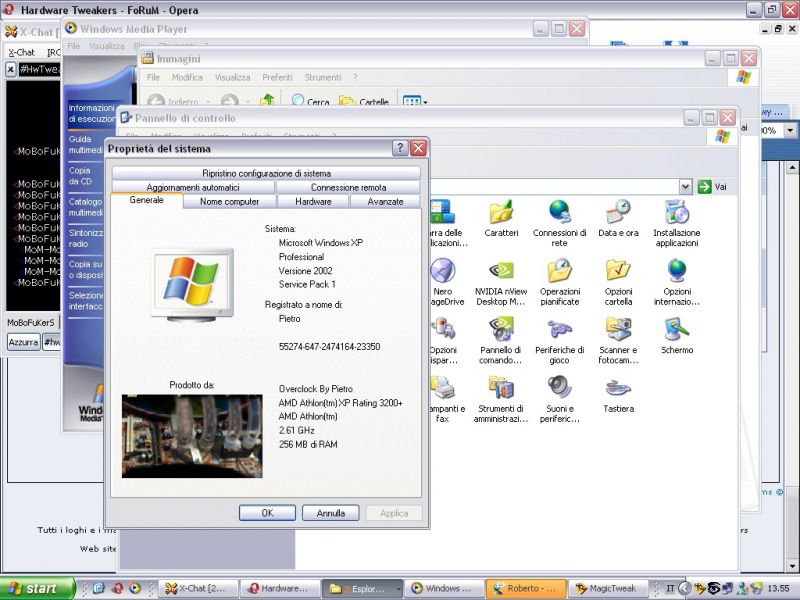
Task: Open the Avanzate tab
Action: point(385,202)
